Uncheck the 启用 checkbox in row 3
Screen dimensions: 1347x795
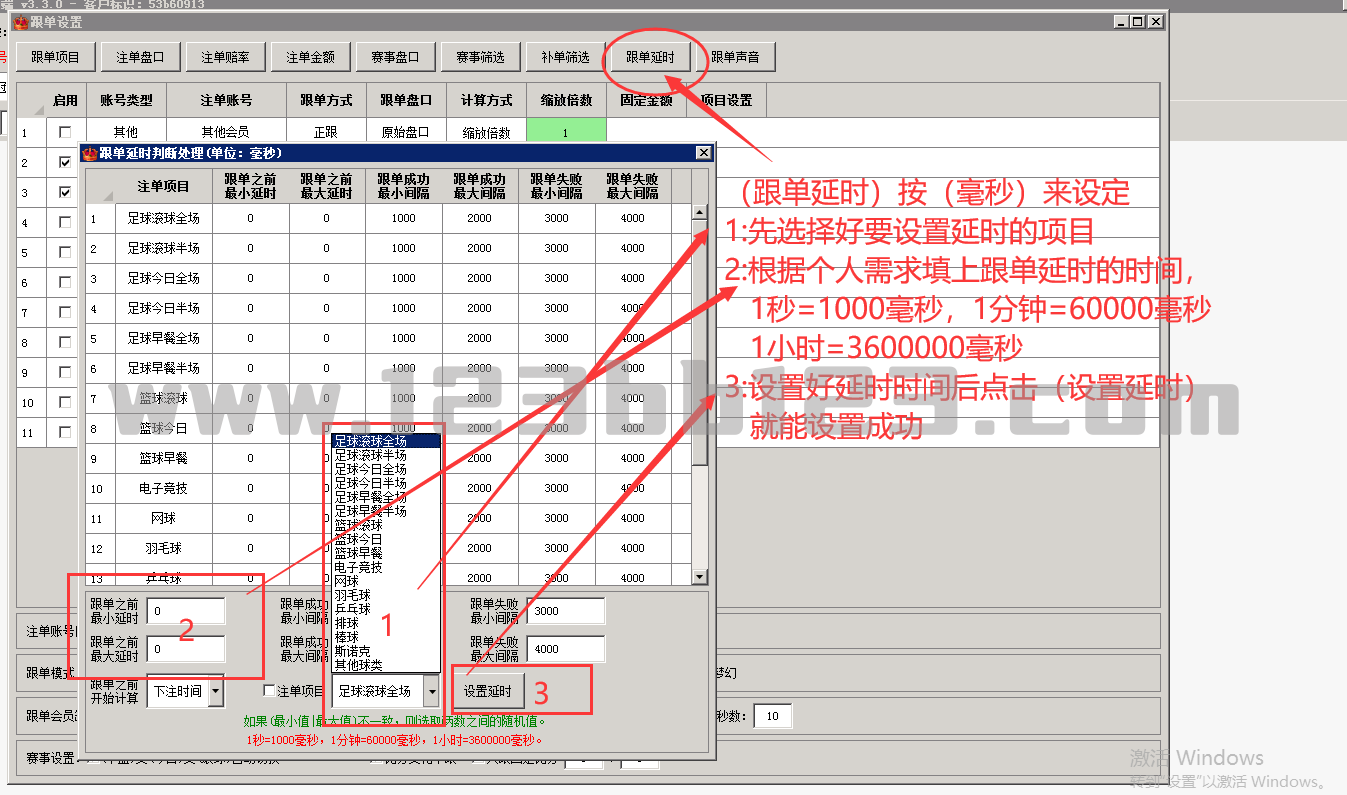click(65, 192)
